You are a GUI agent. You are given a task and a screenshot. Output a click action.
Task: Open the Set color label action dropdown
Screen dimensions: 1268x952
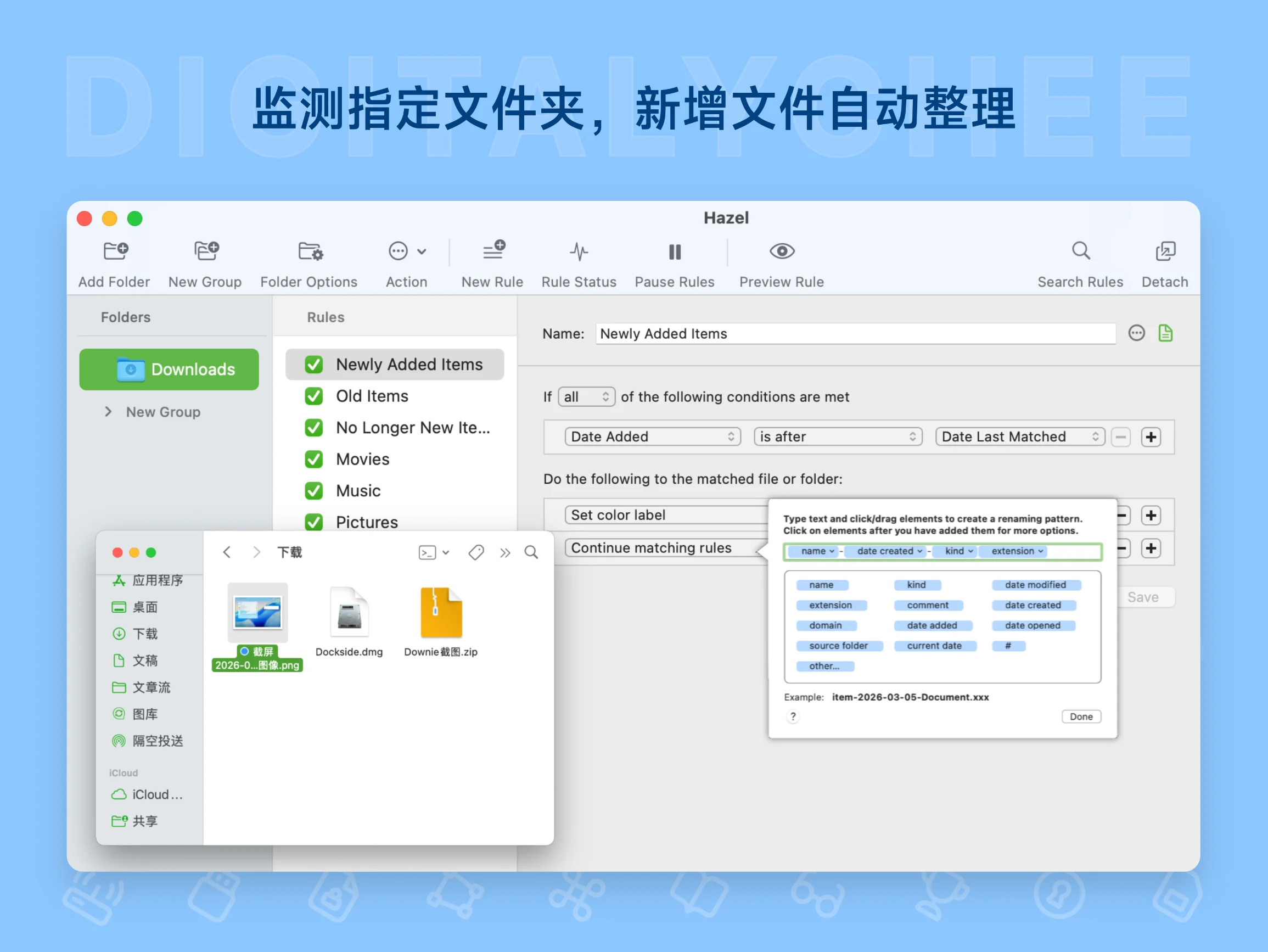coord(666,515)
